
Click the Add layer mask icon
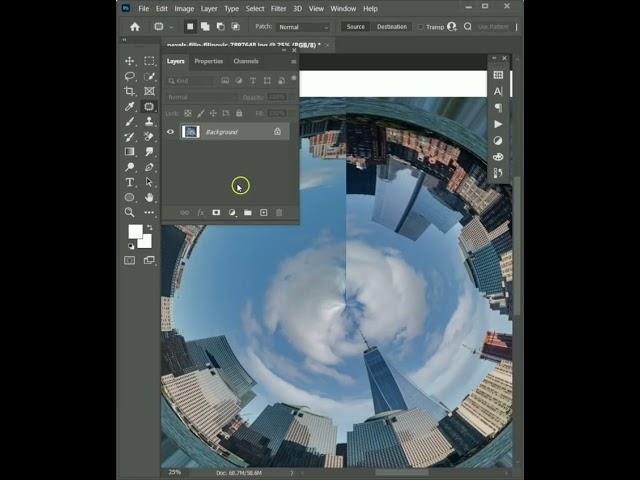(216, 213)
